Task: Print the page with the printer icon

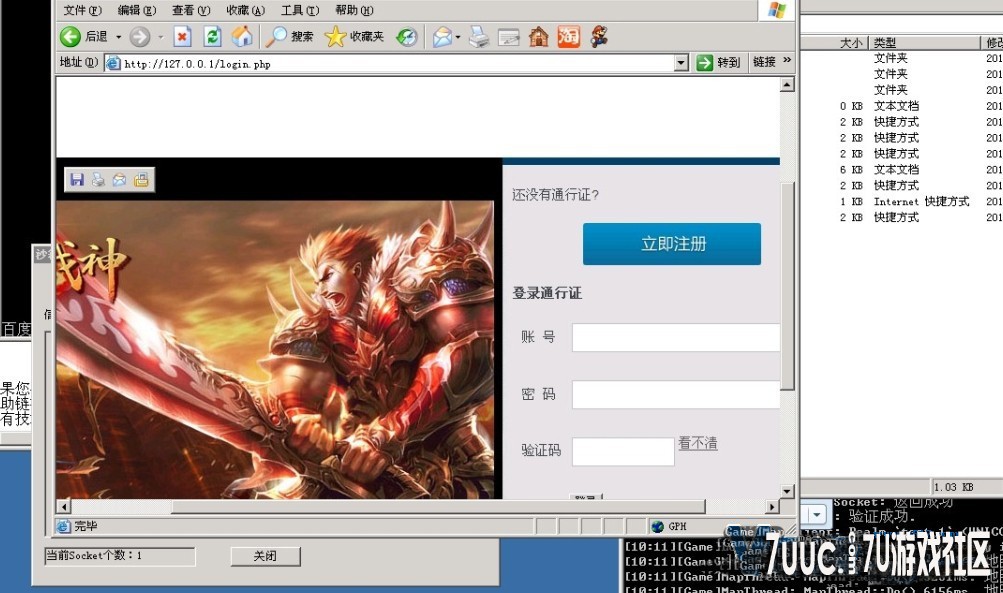Action: tap(478, 36)
